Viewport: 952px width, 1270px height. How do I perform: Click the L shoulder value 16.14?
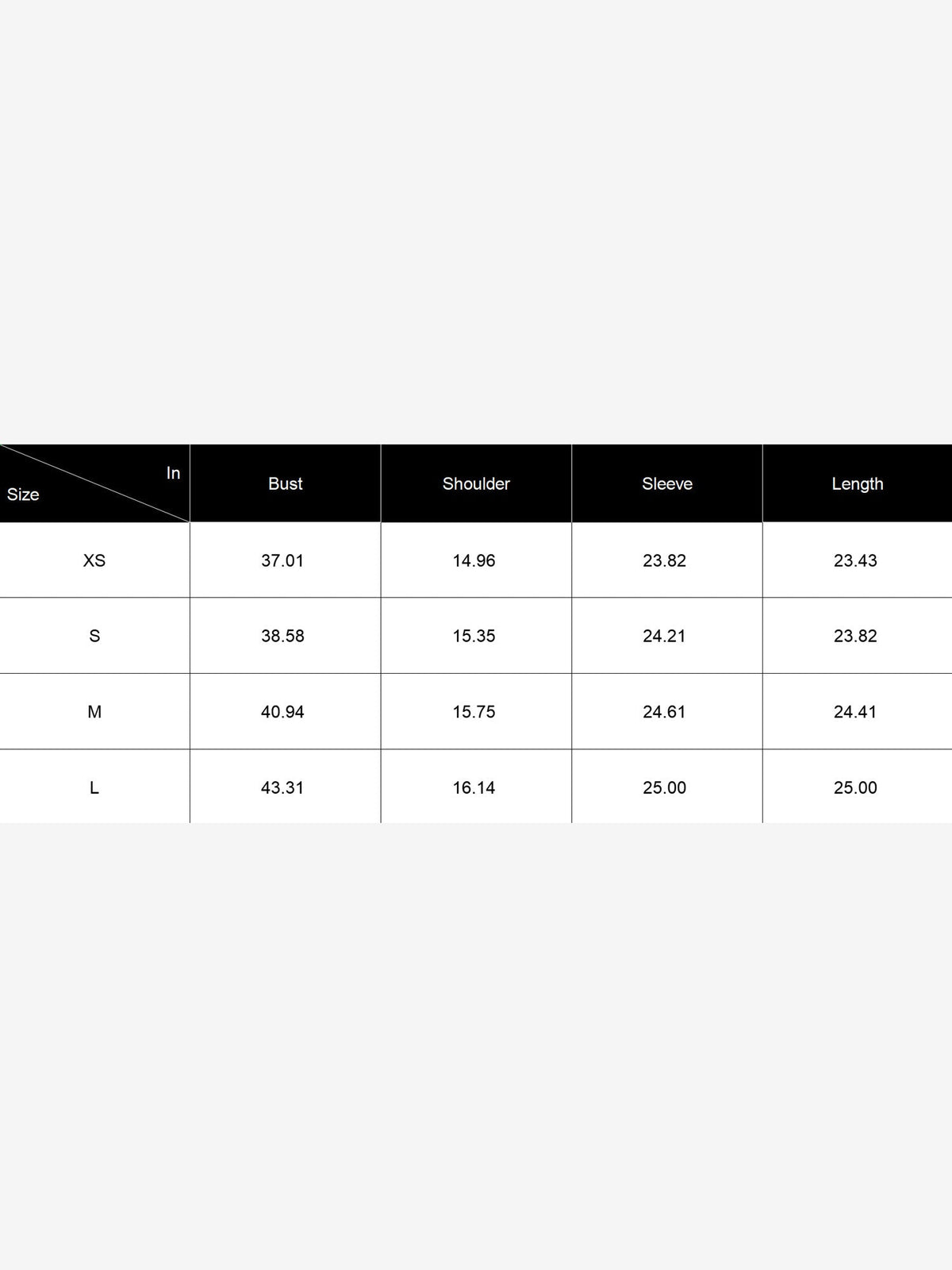(x=474, y=787)
